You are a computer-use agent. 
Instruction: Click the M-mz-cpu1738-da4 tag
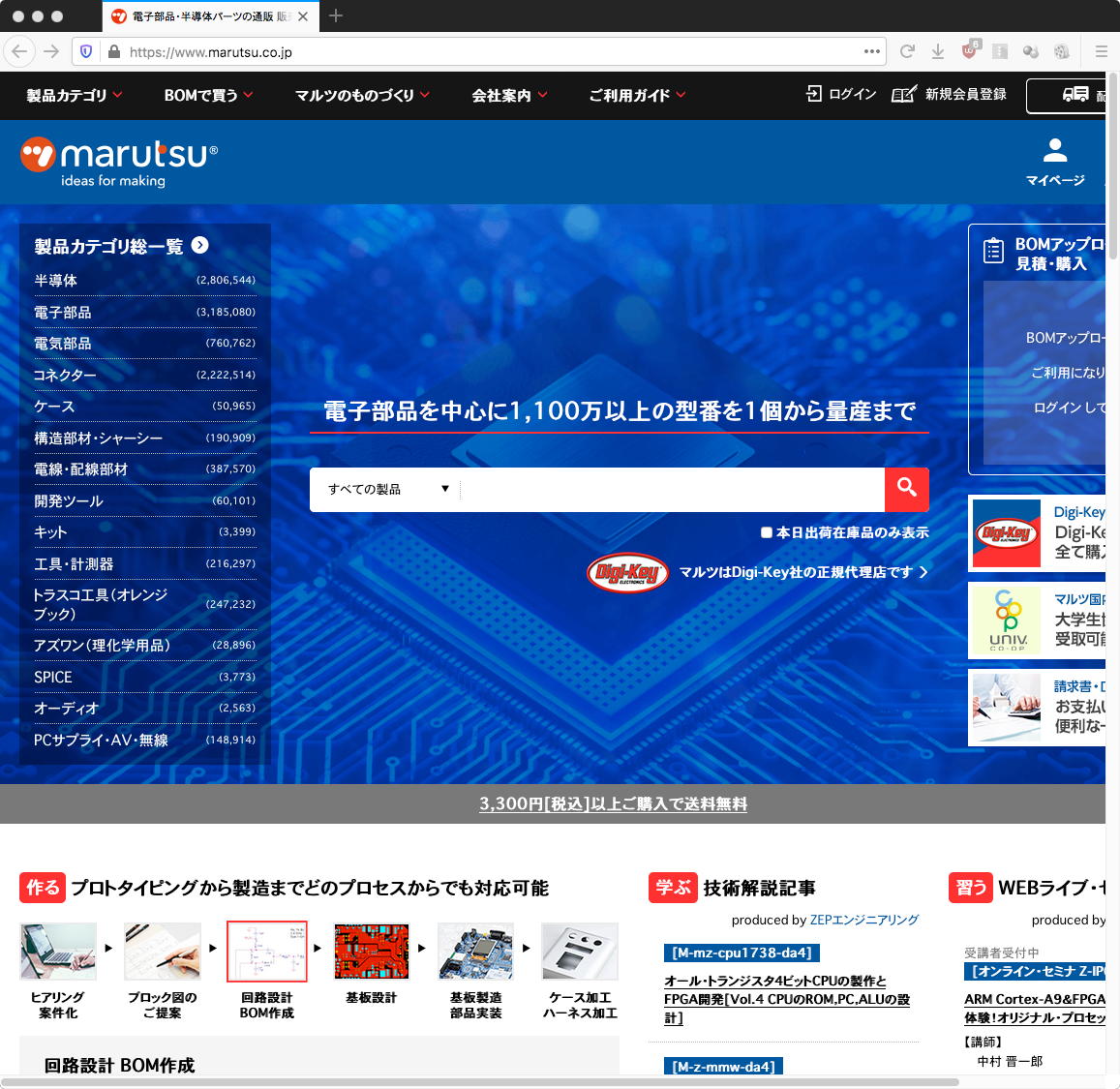coord(742,953)
